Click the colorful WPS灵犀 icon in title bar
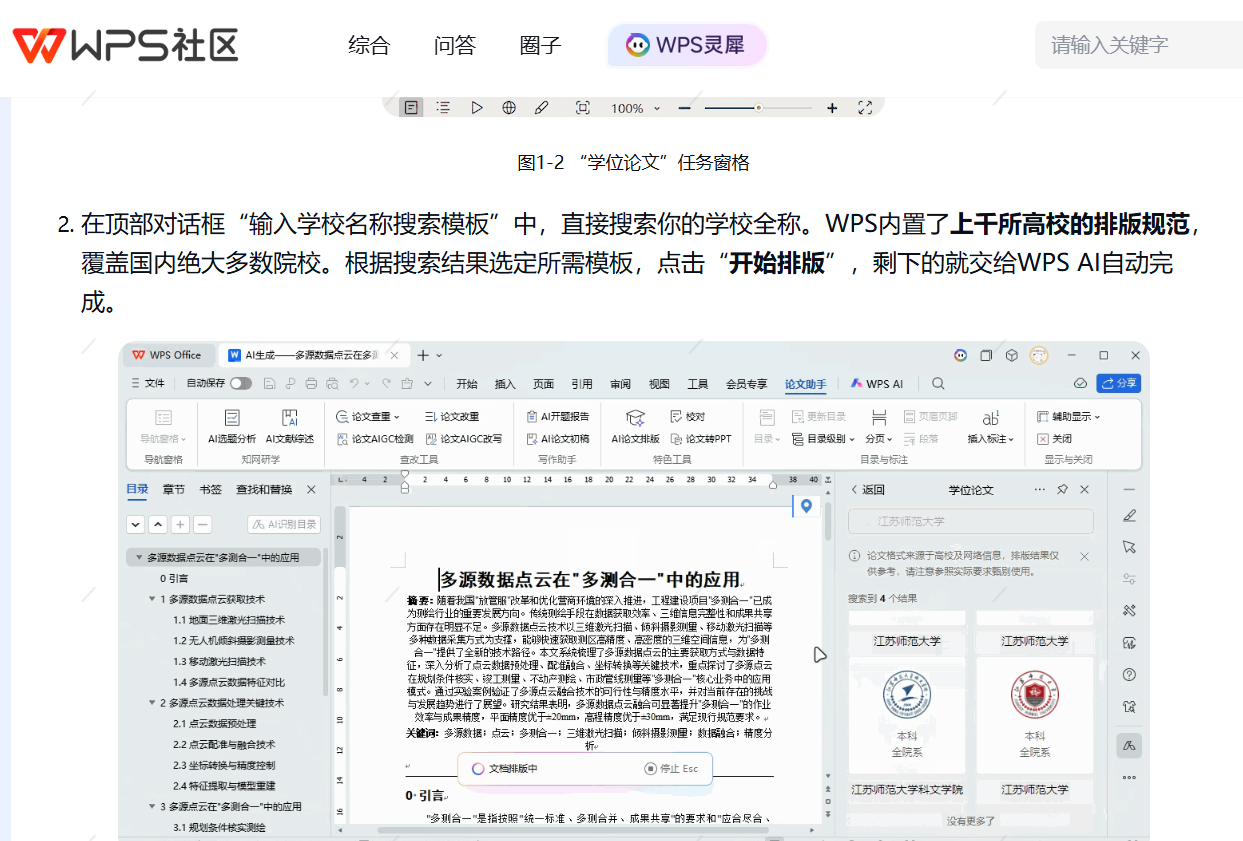This screenshot has width=1243, height=841. point(960,355)
